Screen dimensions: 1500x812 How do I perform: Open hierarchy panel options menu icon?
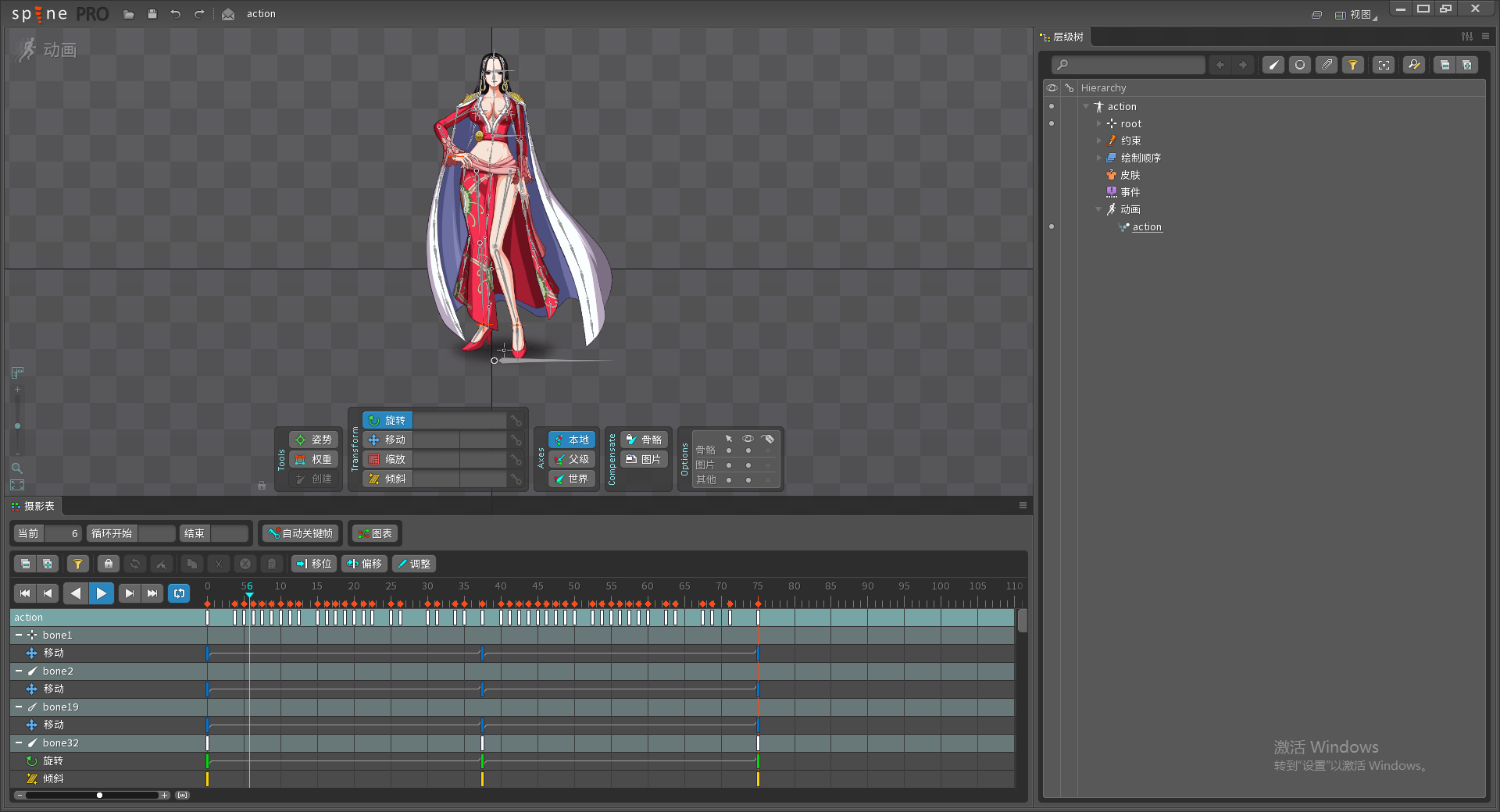(1485, 36)
